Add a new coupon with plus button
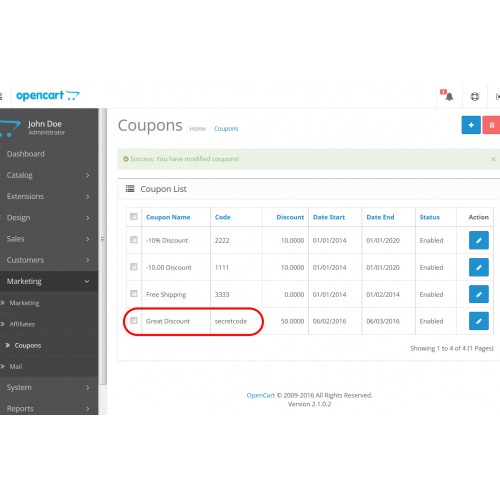500x500 pixels. (x=471, y=125)
